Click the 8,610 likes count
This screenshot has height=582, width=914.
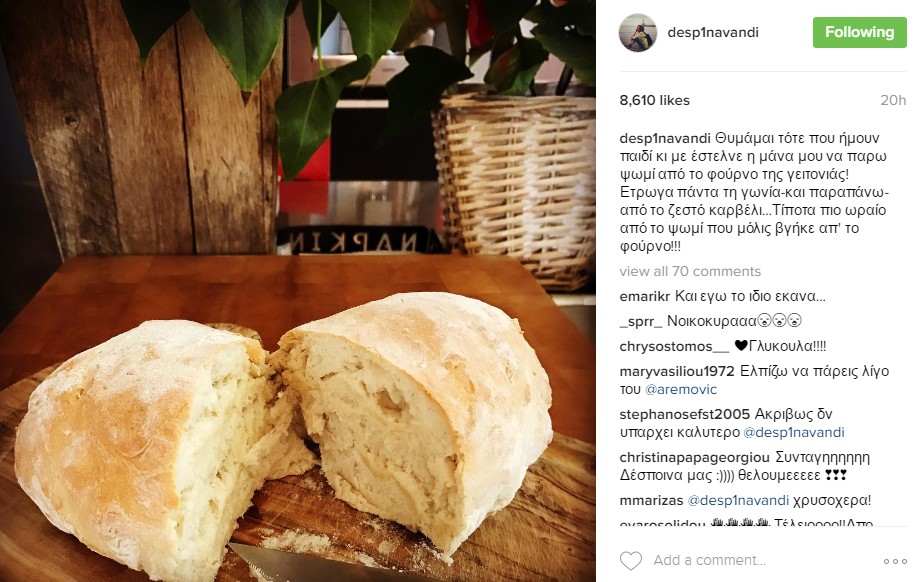click(x=655, y=100)
